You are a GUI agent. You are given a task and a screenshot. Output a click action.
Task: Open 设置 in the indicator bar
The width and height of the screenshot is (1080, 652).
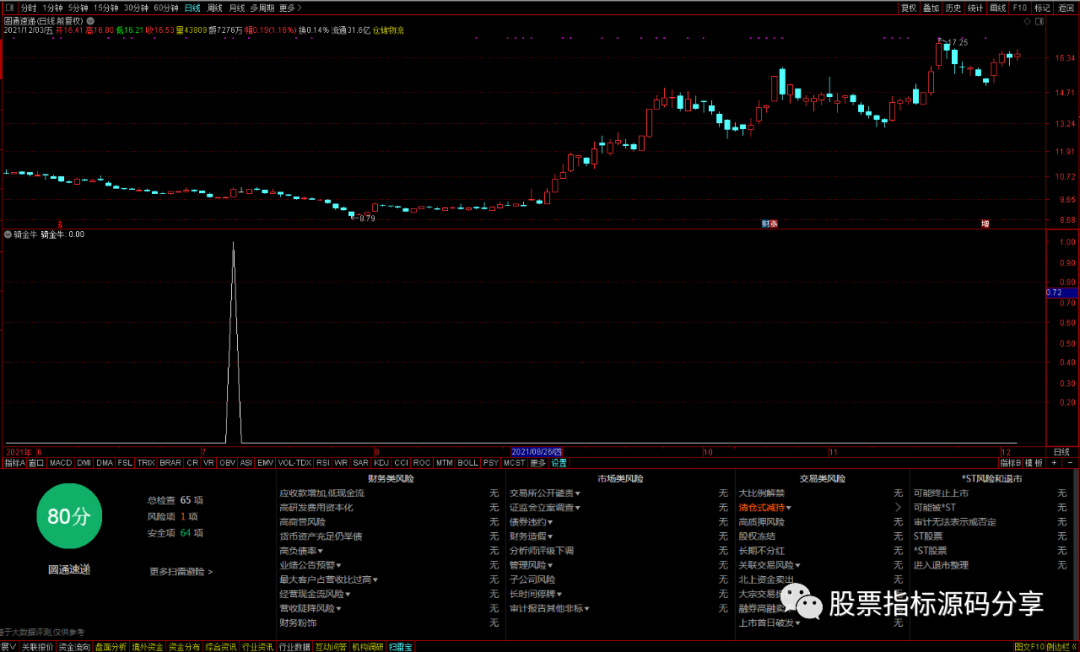(559, 463)
